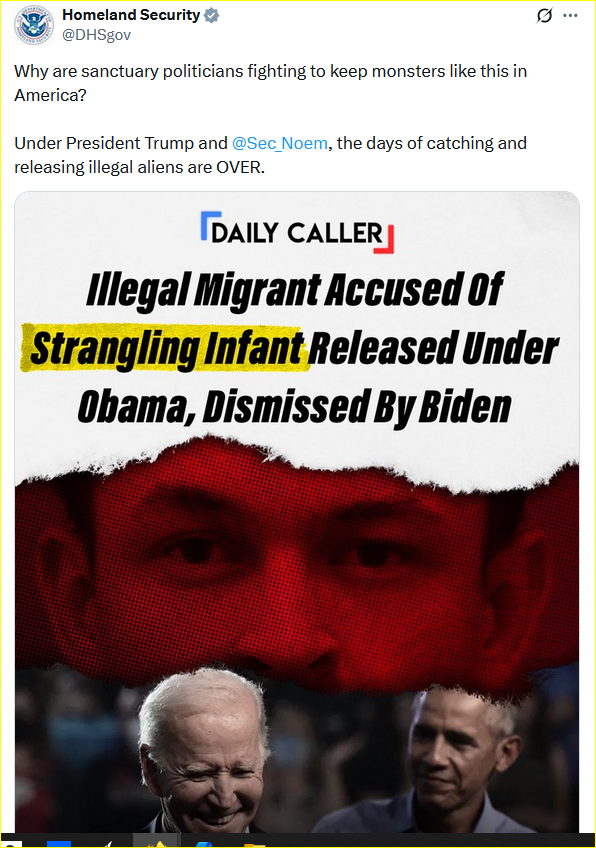Open the @Sec_Noem mention link
The width and height of the screenshot is (596, 848).
click(x=280, y=143)
